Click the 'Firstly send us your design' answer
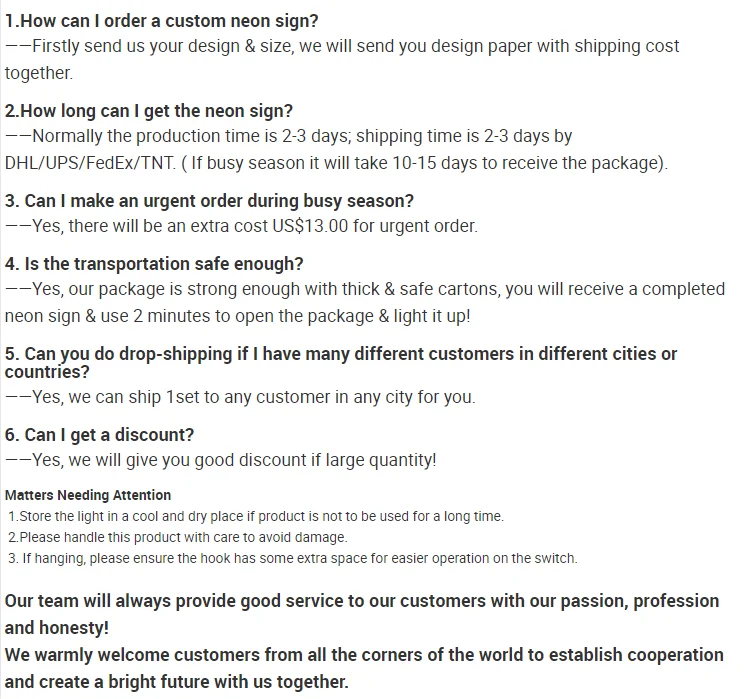The height and width of the screenshot is (699, 749). pos(342,60)
